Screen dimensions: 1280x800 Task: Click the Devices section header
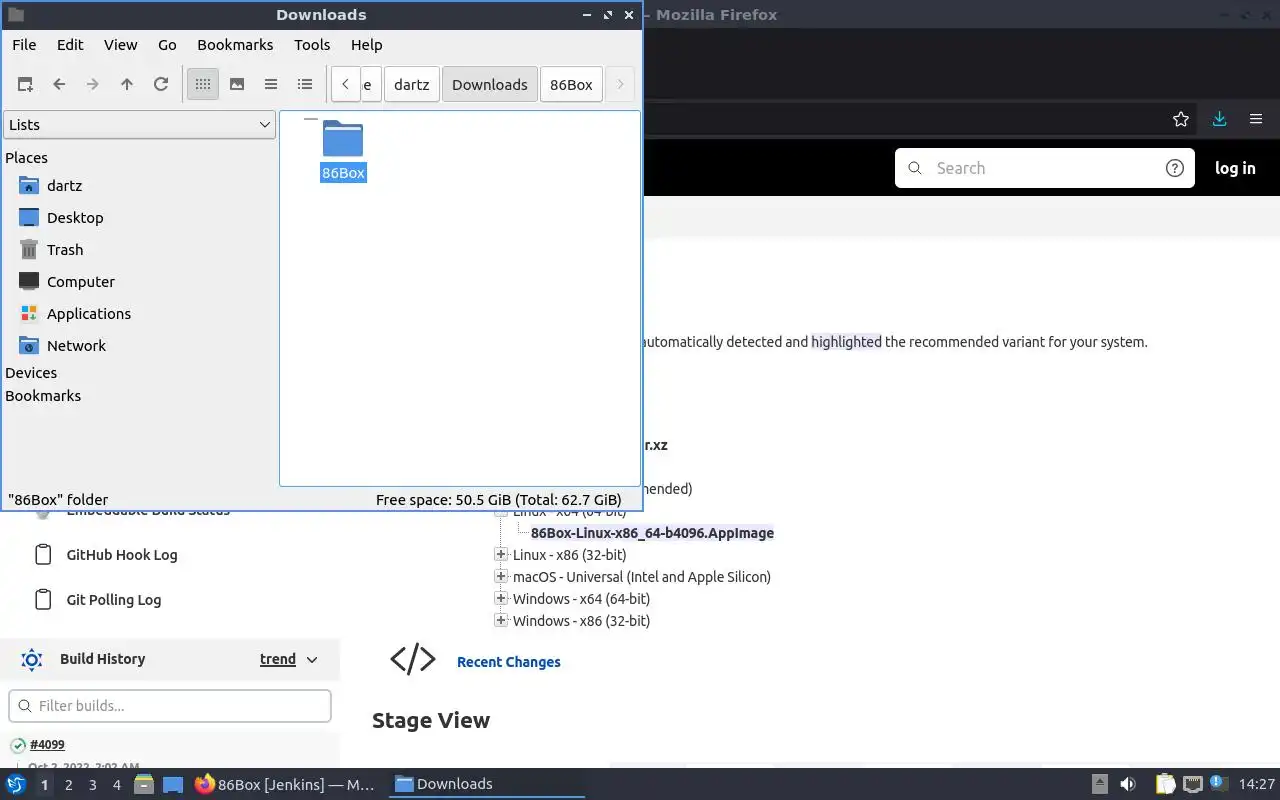(x=31, y=372)
